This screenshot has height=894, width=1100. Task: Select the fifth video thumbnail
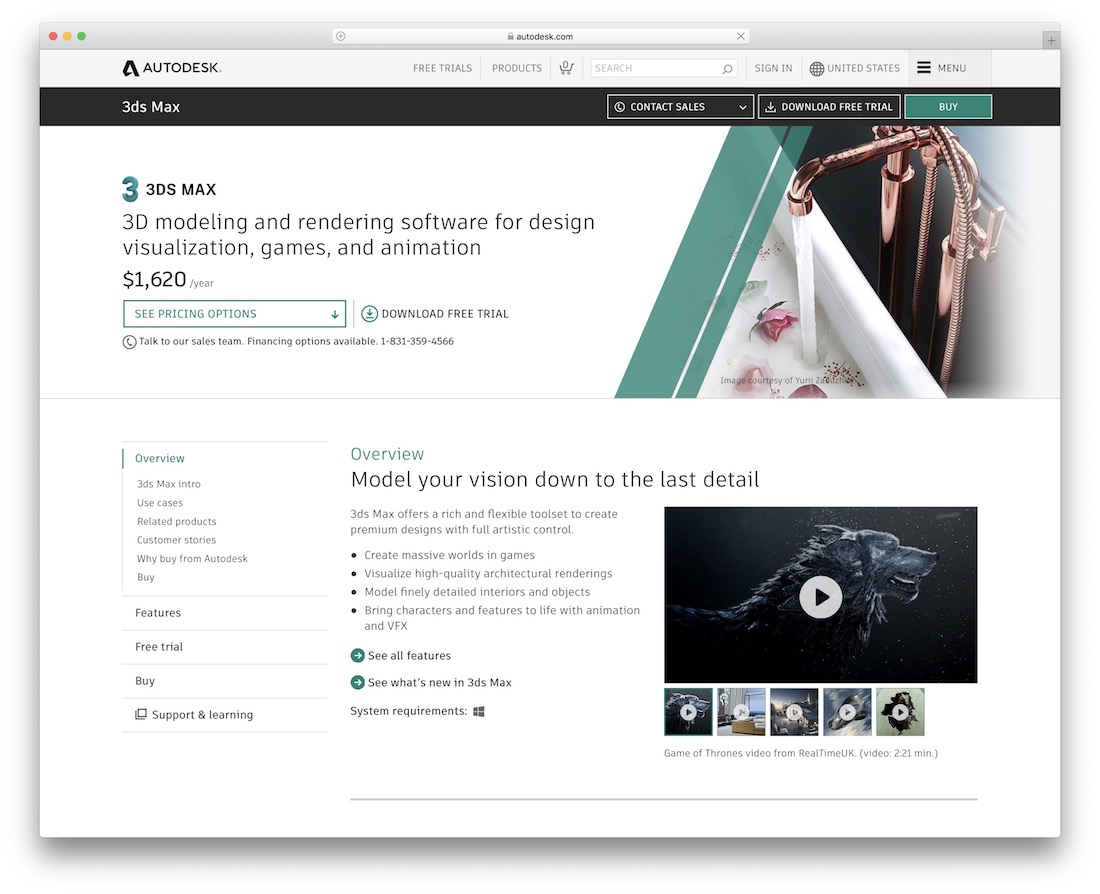900,712
